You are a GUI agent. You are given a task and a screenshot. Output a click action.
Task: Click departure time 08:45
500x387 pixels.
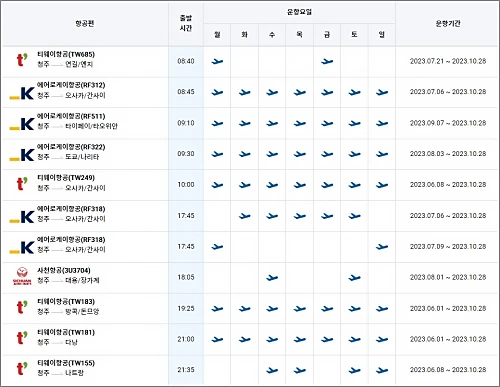click(x=186, y=92)
